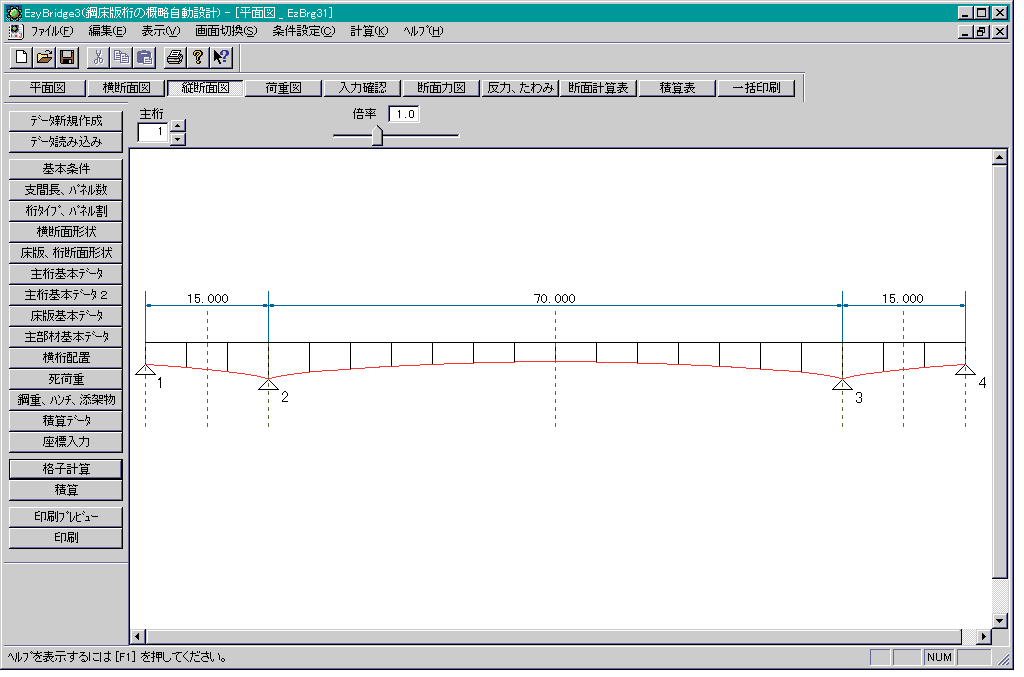The height and width of the screenshot is (677, 1024).
Task: Click the 主桁基本データ button
Action: (66, 274)
